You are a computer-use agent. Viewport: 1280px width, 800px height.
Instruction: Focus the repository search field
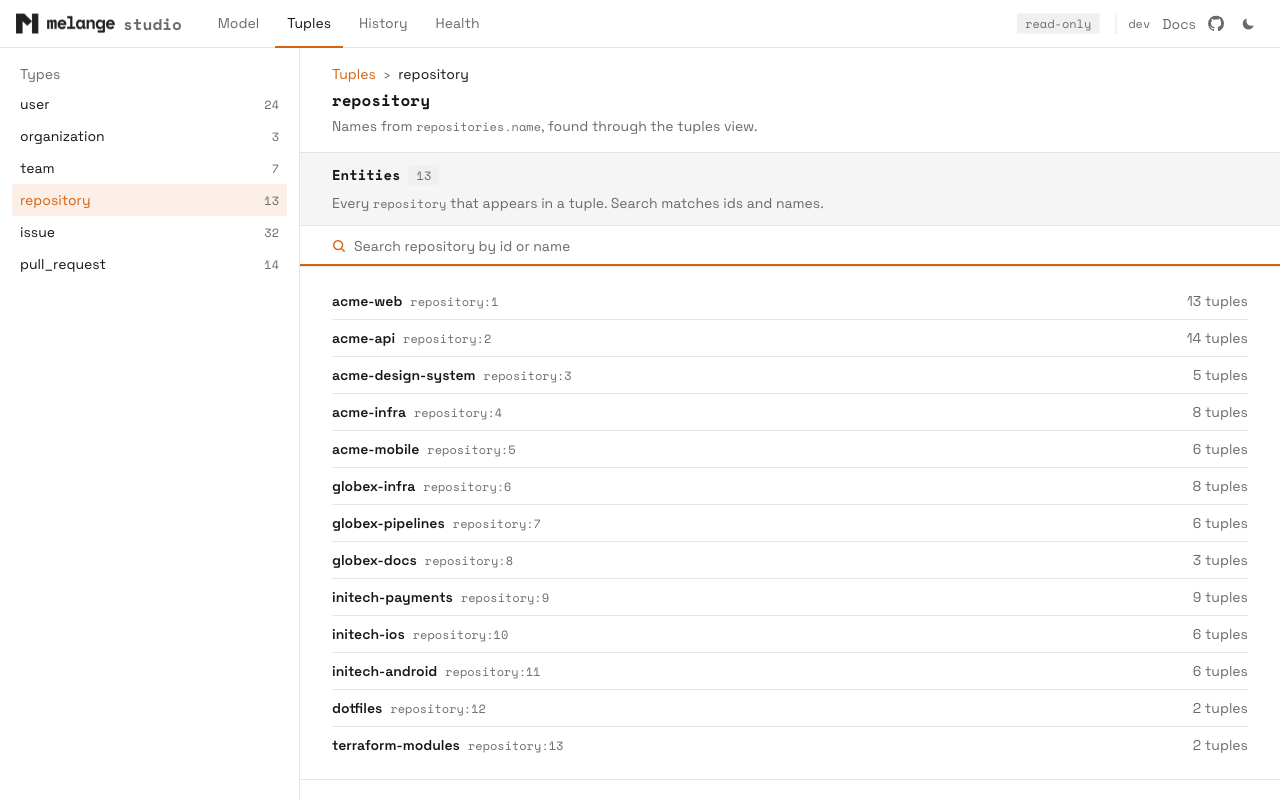(790, 246)
